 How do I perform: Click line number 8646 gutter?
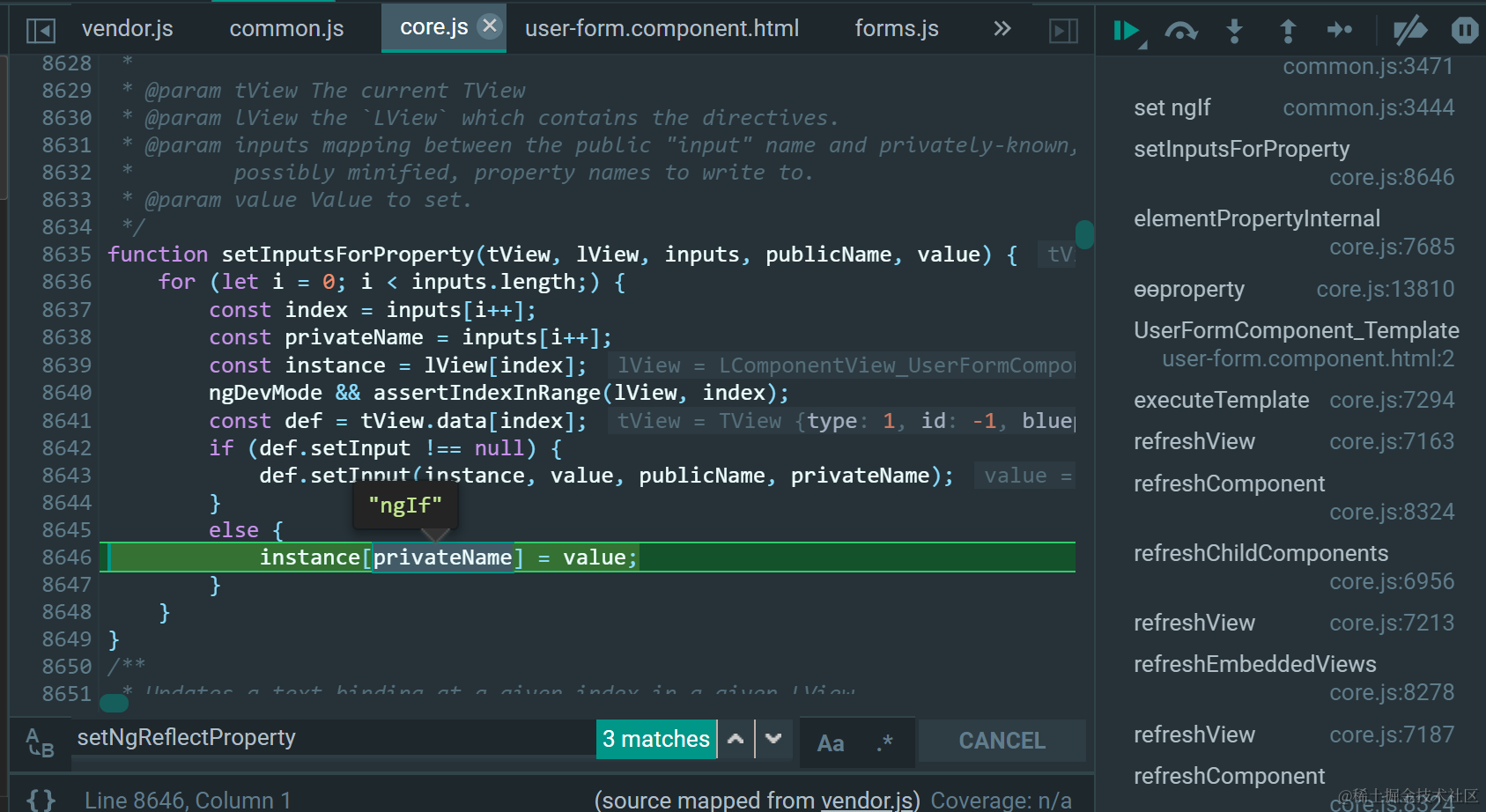coord(67,557)
